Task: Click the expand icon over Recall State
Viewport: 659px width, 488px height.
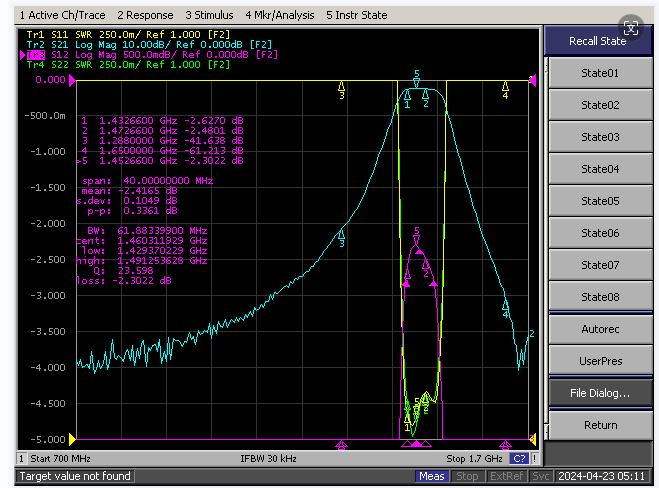Action: coord(631,28)
